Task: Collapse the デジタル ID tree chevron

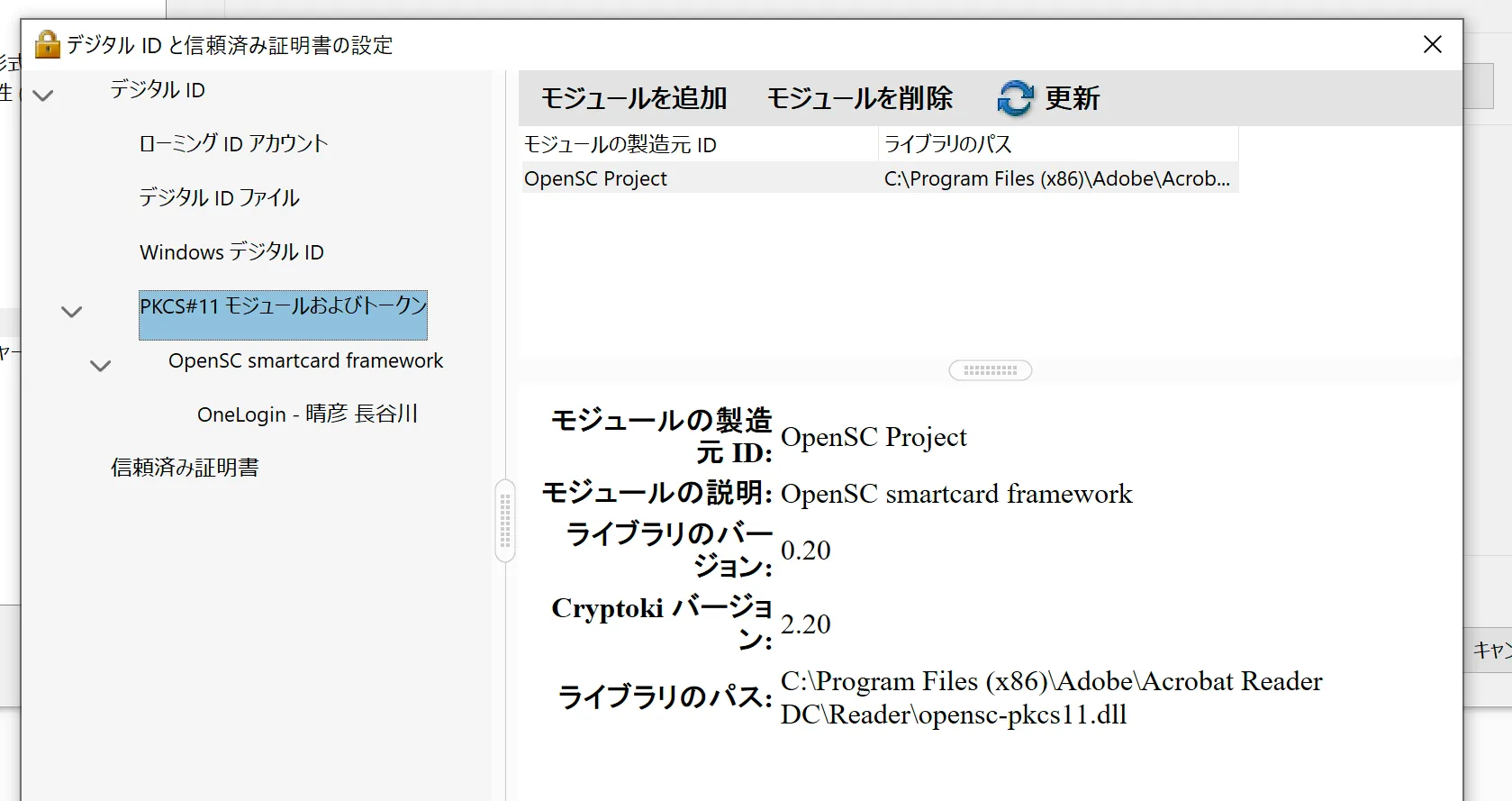Action: point(43,95)
